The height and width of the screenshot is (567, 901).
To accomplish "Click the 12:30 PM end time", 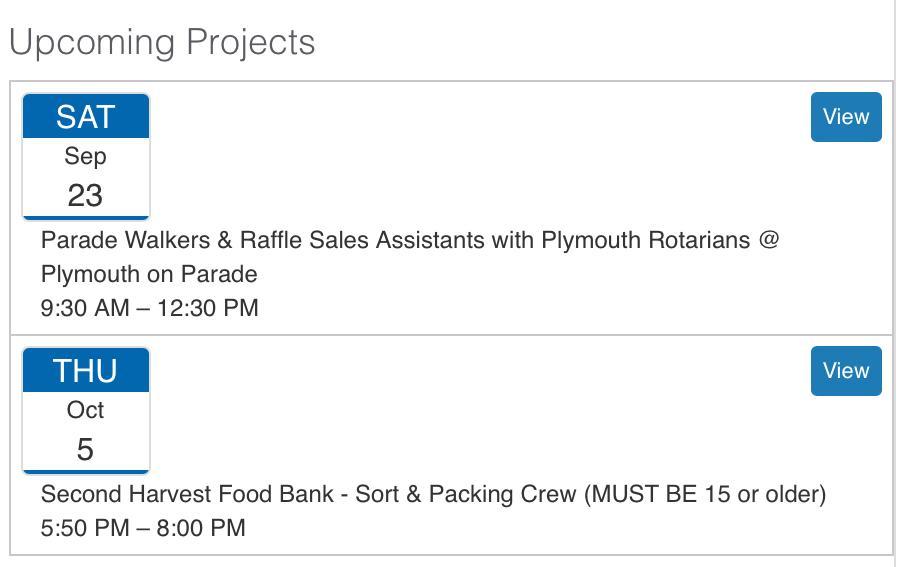I will pos(208,308).
